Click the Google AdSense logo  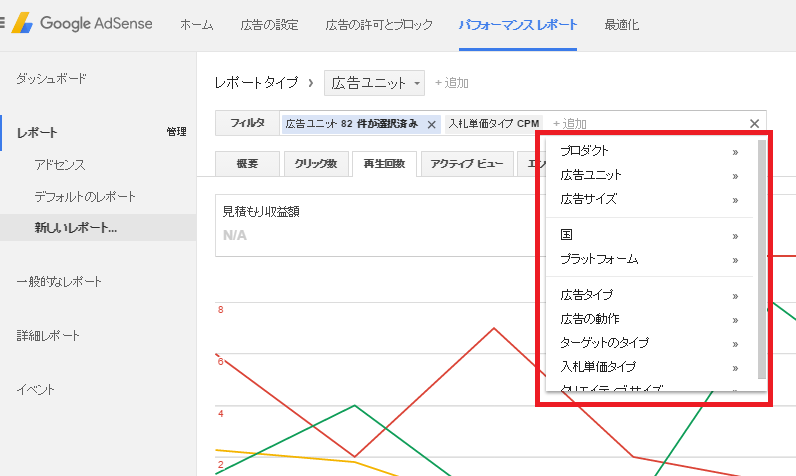pos(82,23)
